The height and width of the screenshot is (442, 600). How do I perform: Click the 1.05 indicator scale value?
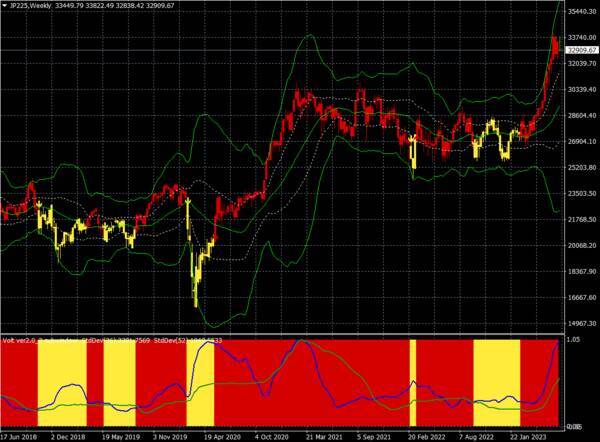(x=574, y=340)
